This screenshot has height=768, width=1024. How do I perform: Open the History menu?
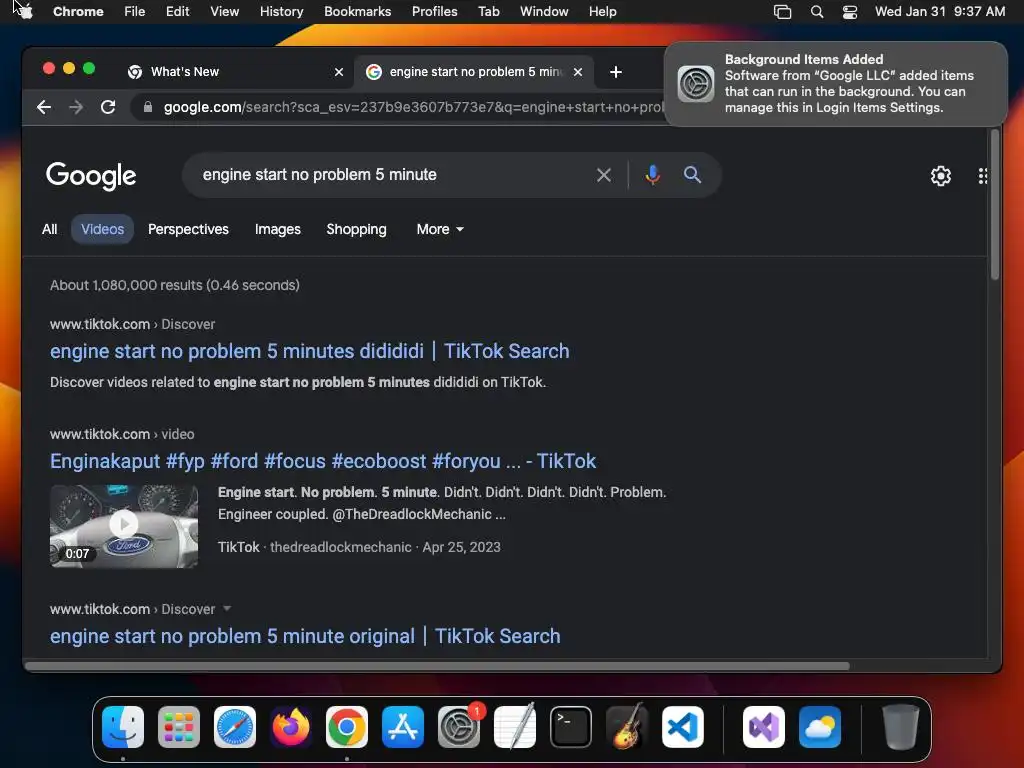(281, 12)
